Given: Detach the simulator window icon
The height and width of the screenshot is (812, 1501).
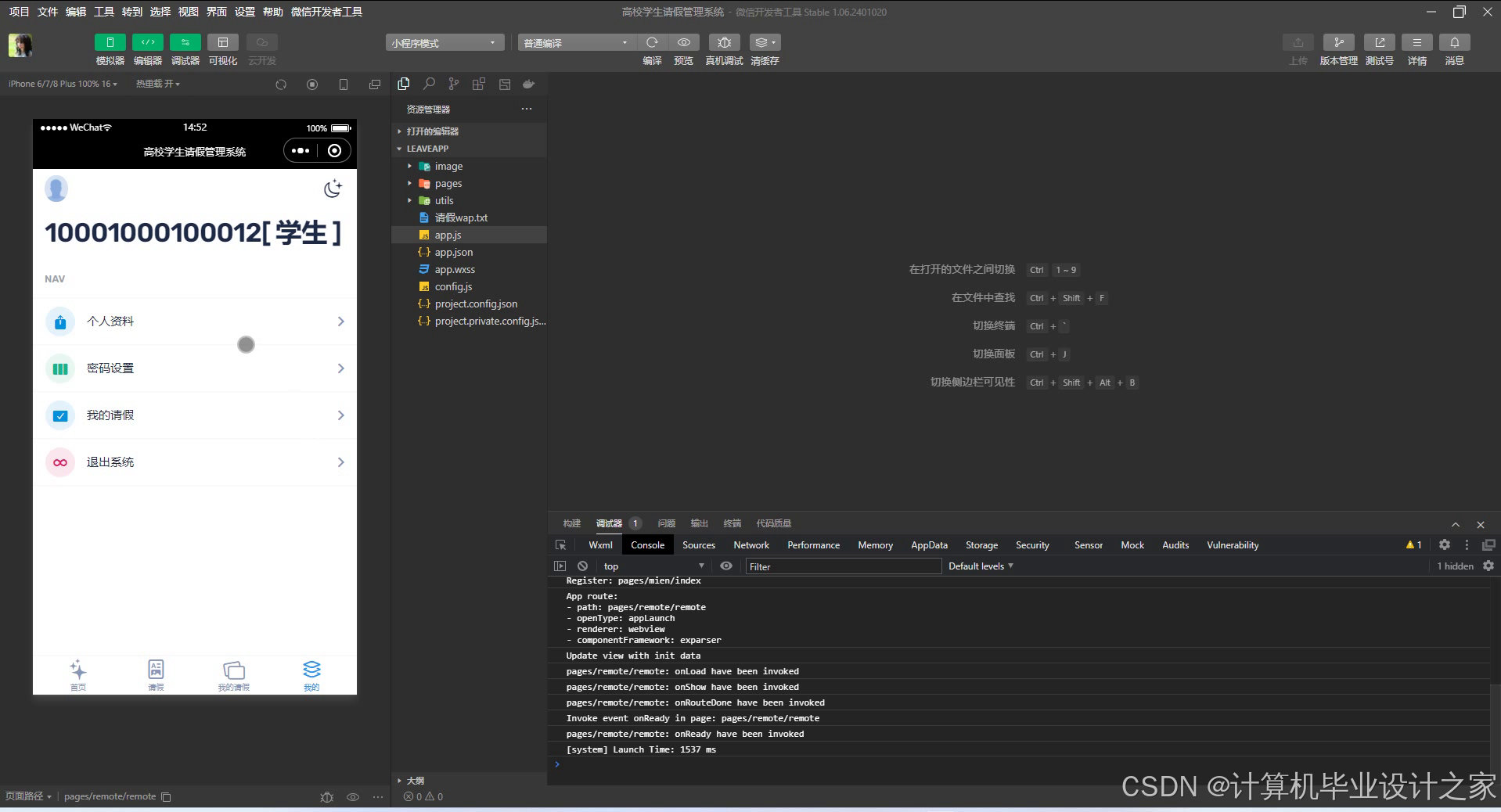Looking at the screenshot, I should coord(375,84).
